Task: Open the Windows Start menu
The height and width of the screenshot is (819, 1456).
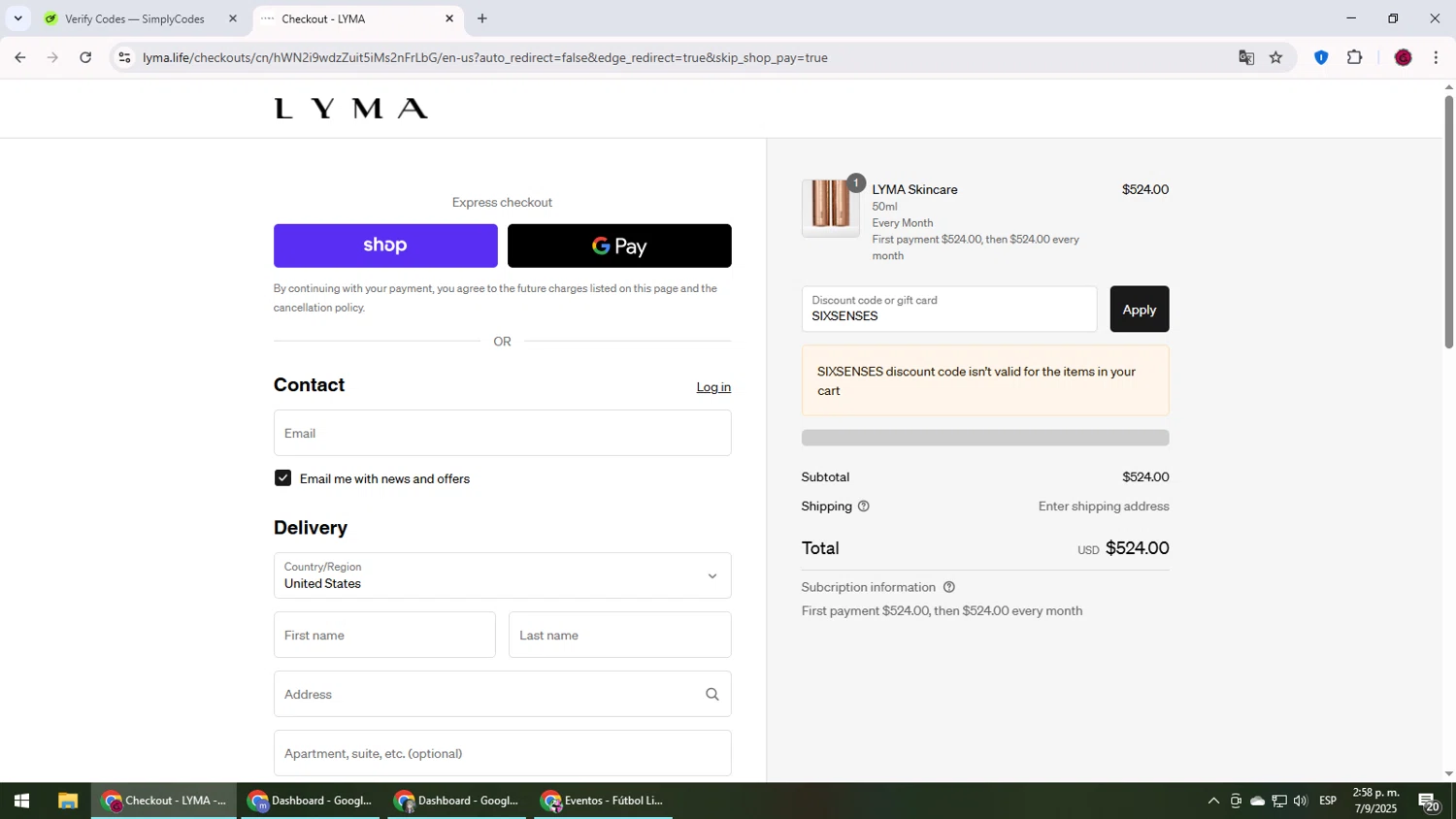Action: point(21,801)
